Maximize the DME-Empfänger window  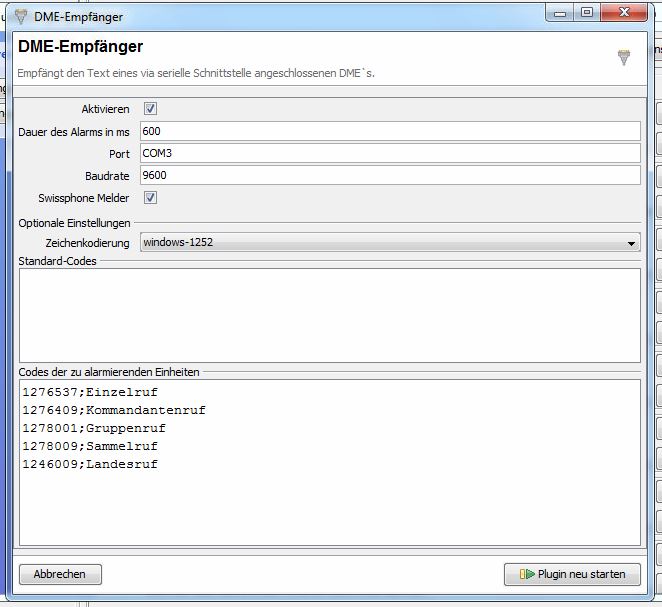(587, 12)
